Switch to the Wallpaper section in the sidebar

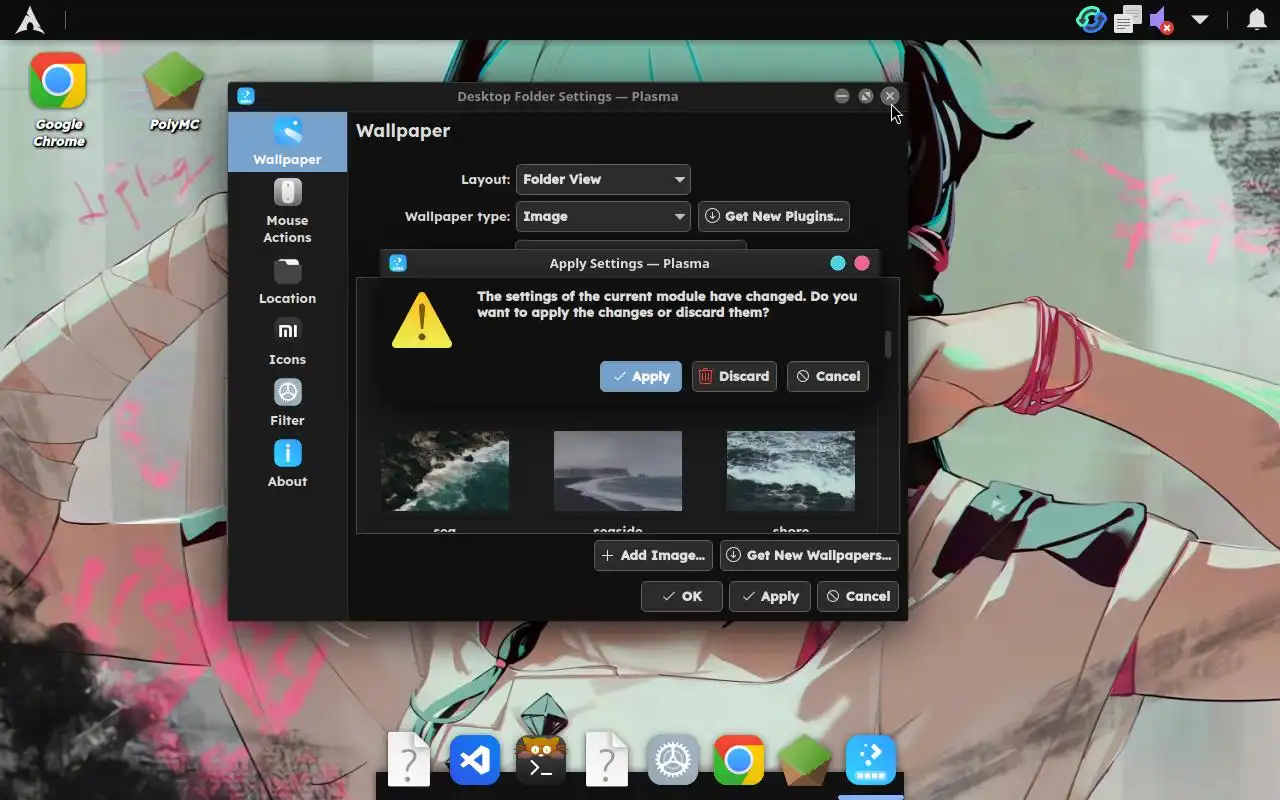287,141
